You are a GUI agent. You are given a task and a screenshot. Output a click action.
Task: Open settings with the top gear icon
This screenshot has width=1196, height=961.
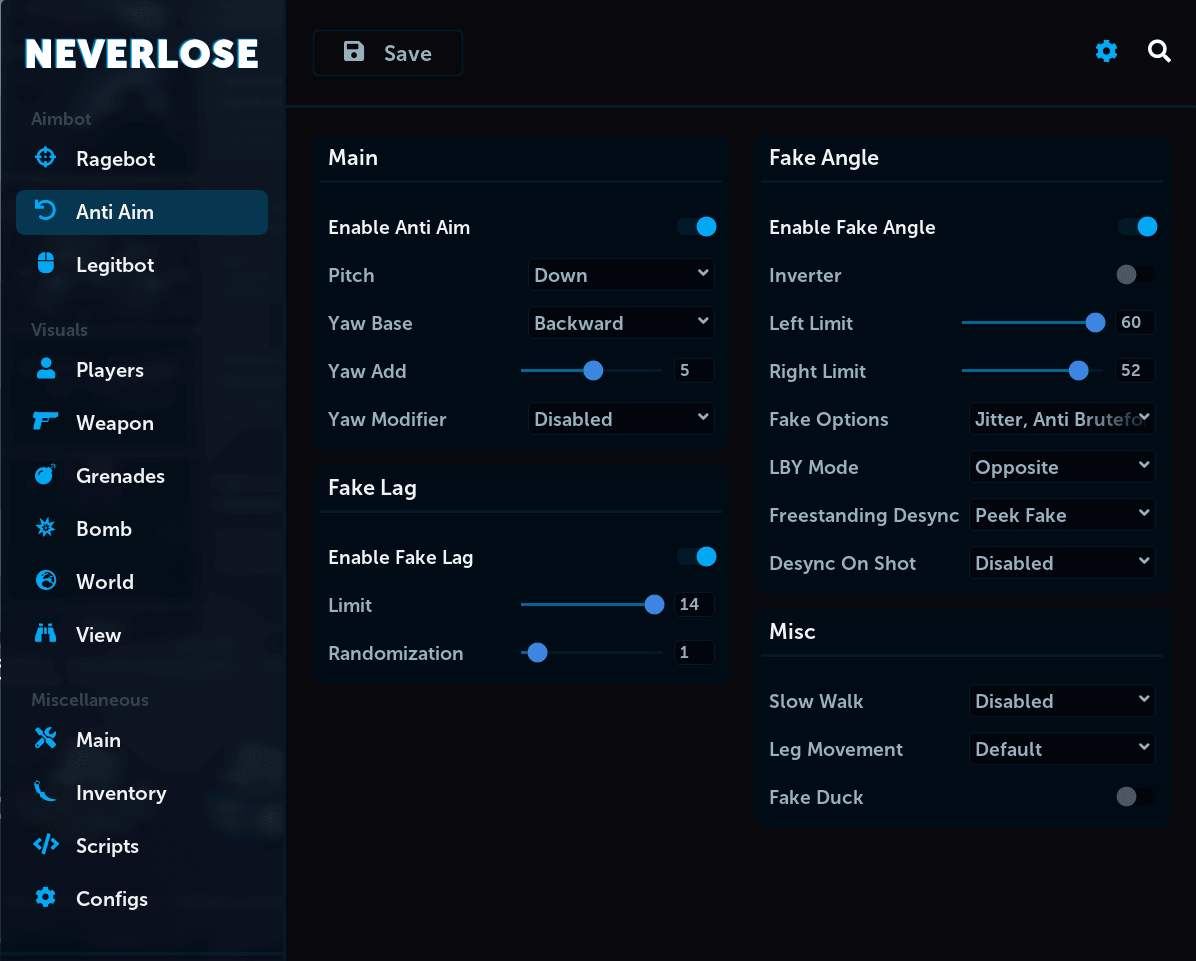(x=1106, y=51)
